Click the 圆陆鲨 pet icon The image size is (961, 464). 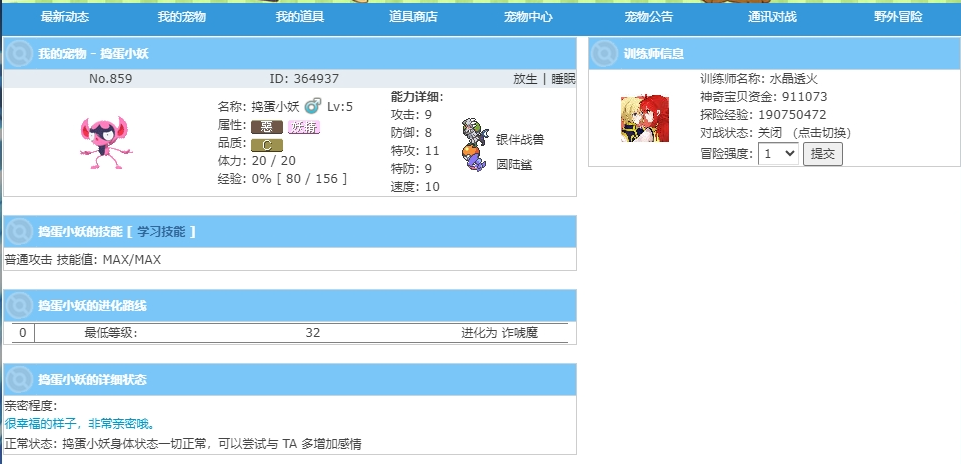(x=475, y=159)
